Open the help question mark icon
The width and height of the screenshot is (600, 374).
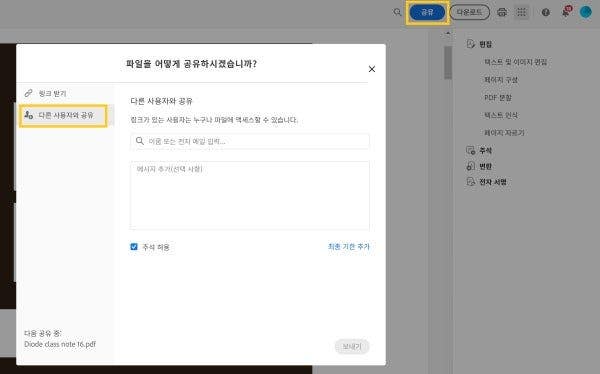tap(546, 13)
